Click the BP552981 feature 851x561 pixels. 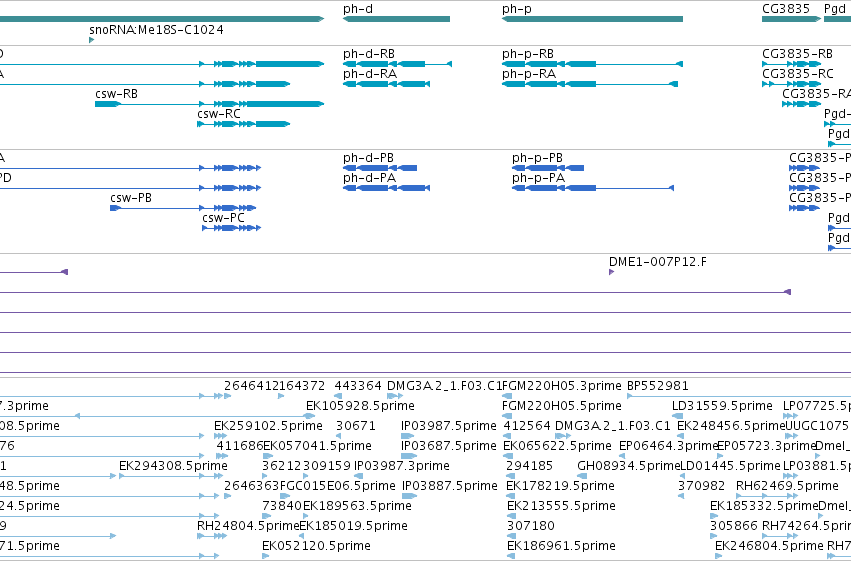click(739, 396)
